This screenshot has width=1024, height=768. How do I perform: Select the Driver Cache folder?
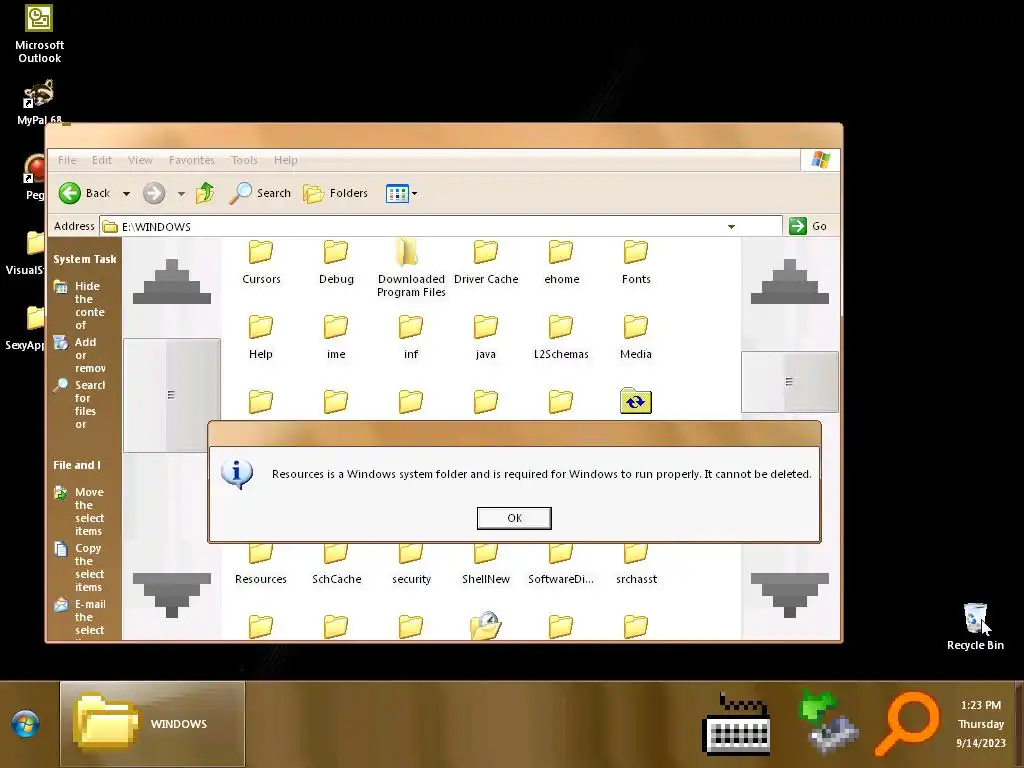[x=486, y=263]
